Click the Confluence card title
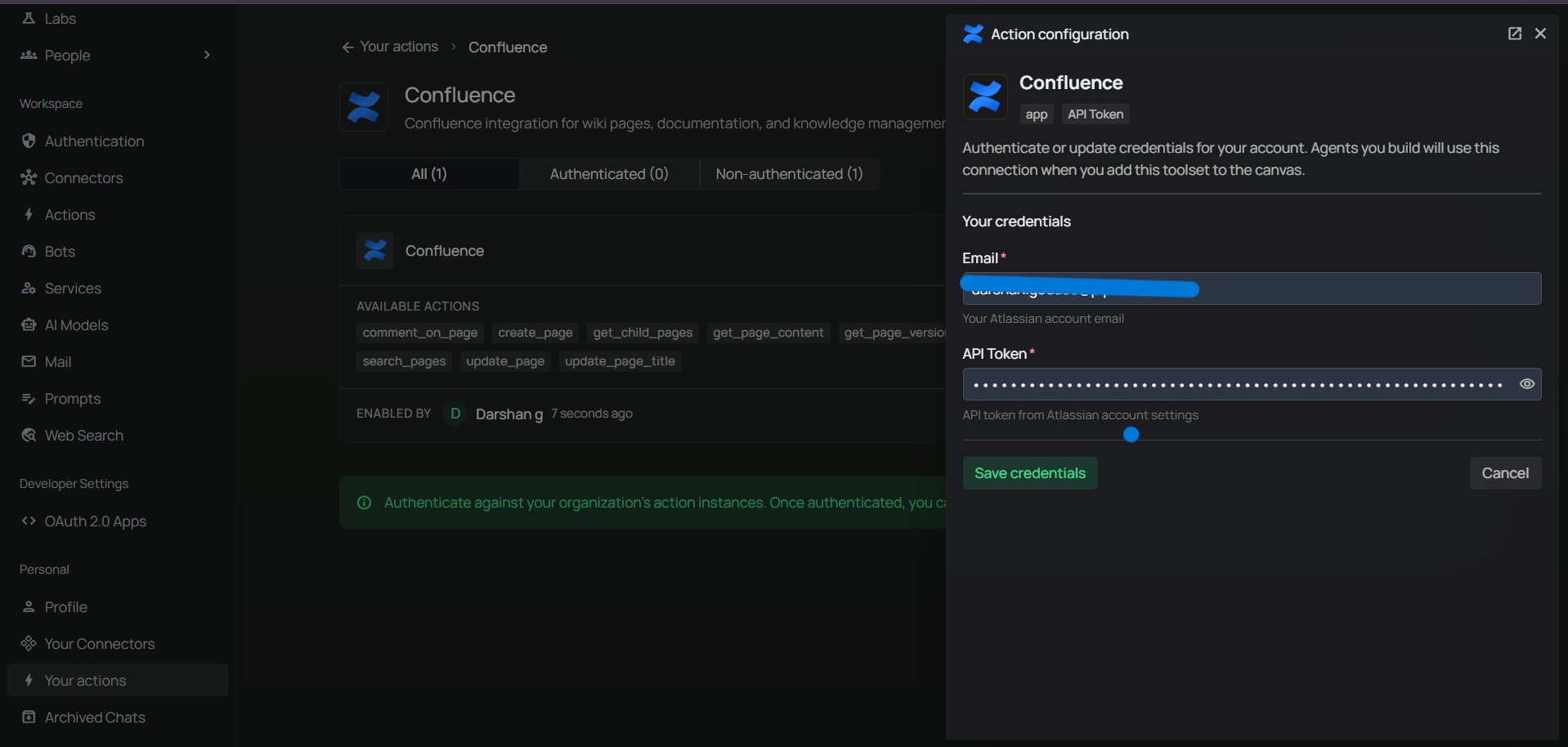 [445, 251]
